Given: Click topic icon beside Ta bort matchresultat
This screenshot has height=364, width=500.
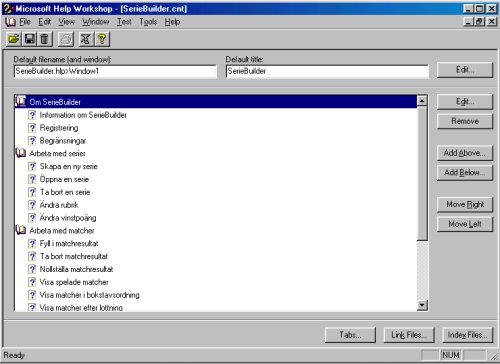Looking at the screenshot, I should (x=32, y=256).
